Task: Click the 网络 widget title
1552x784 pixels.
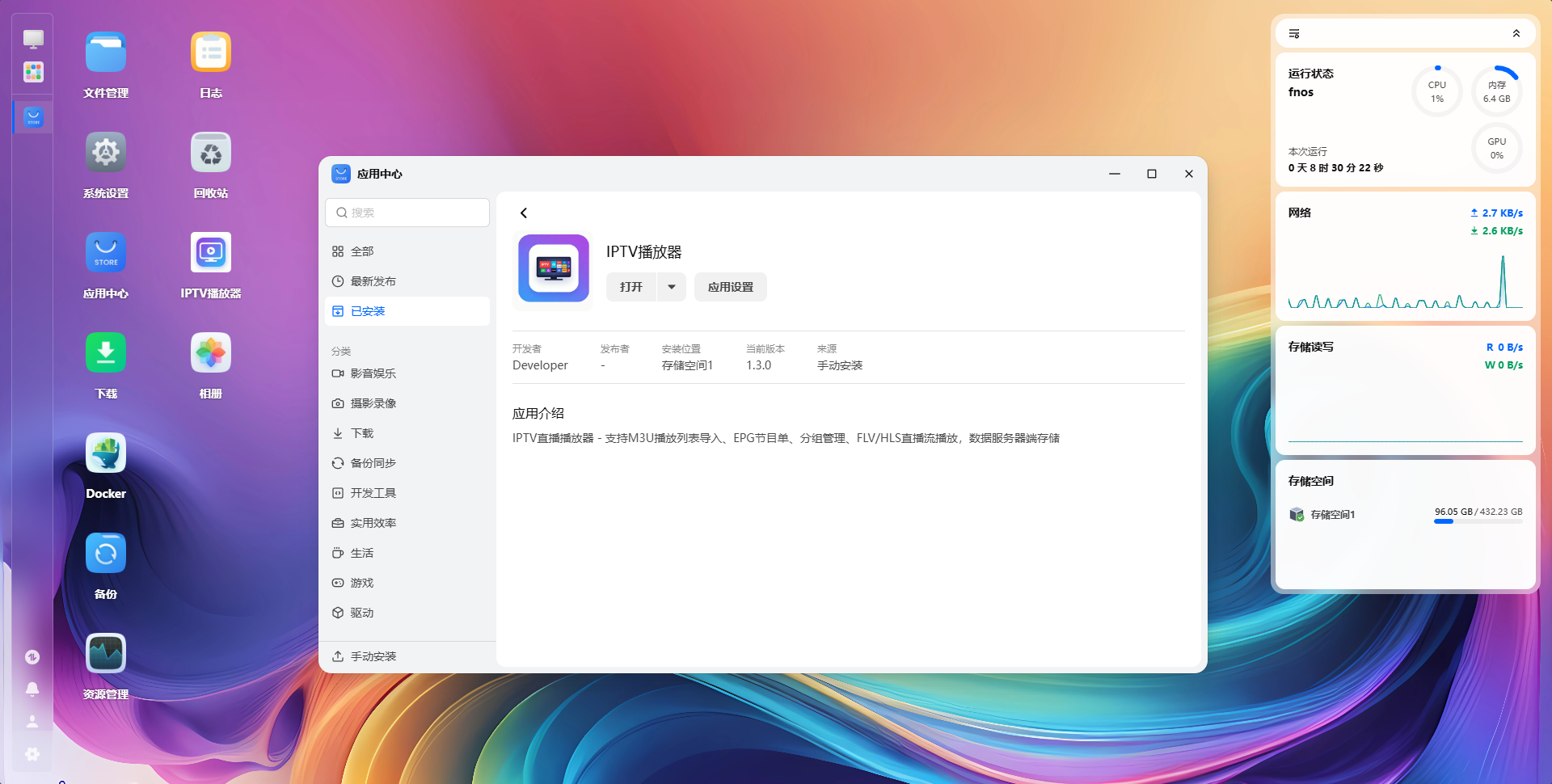Action: (1300, 213)
